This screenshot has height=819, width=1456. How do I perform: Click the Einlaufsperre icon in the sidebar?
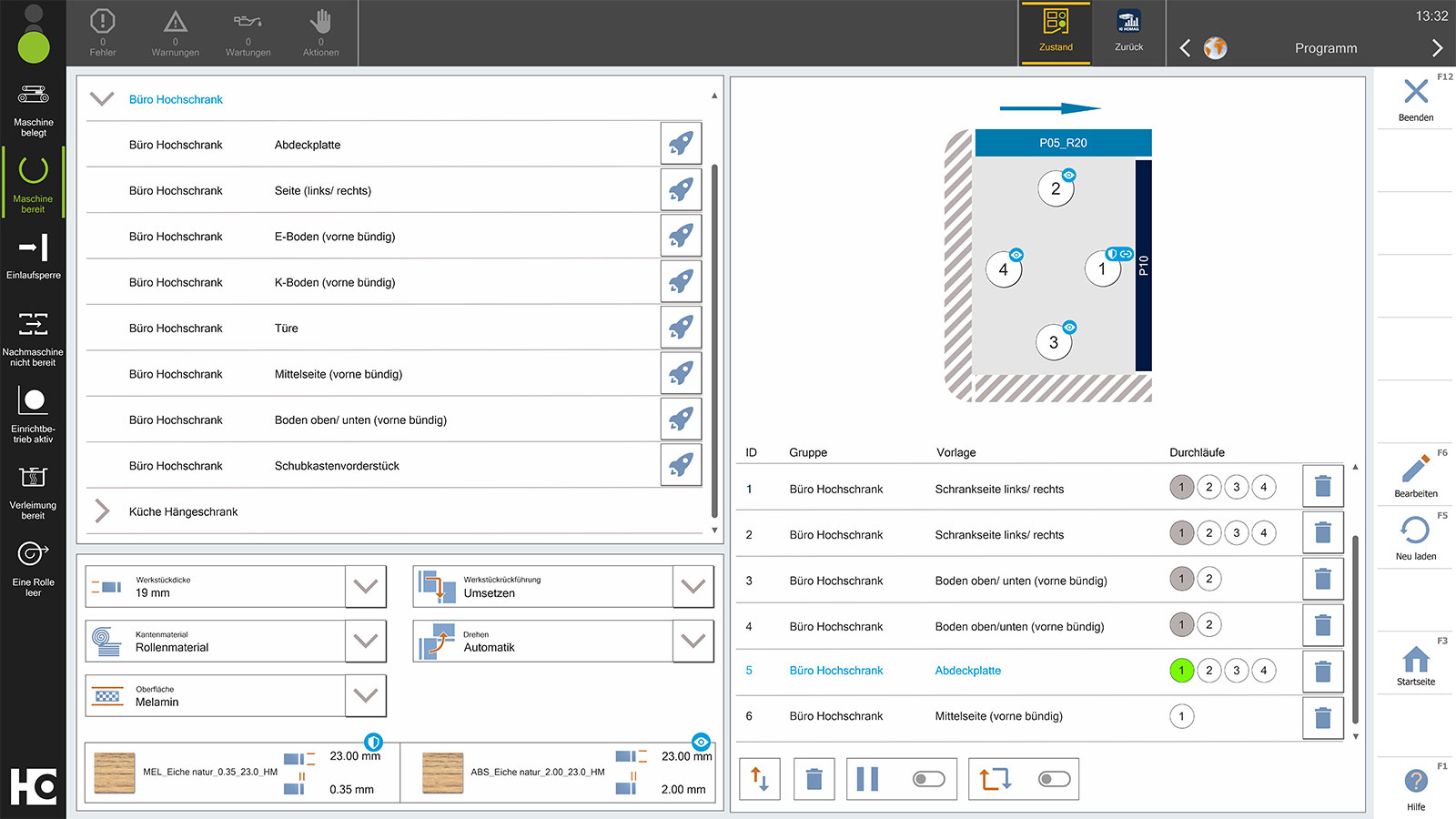point(33,248)
